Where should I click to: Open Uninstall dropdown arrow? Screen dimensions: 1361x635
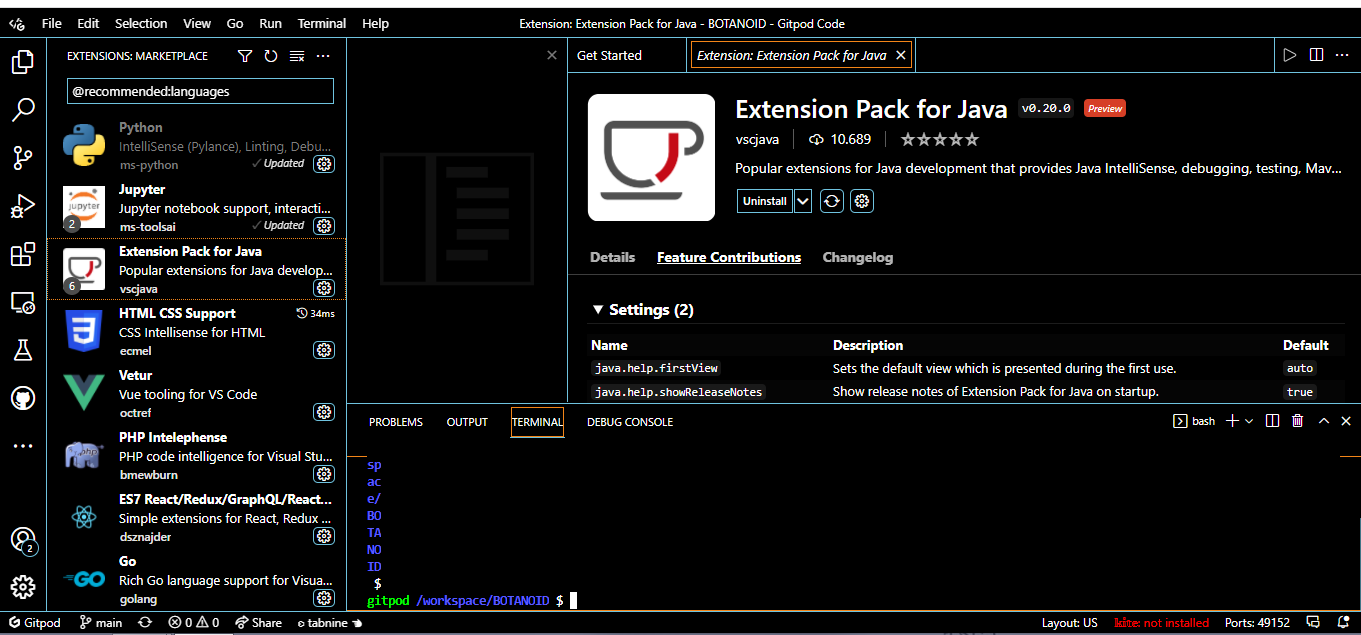(x=803, y=201)
